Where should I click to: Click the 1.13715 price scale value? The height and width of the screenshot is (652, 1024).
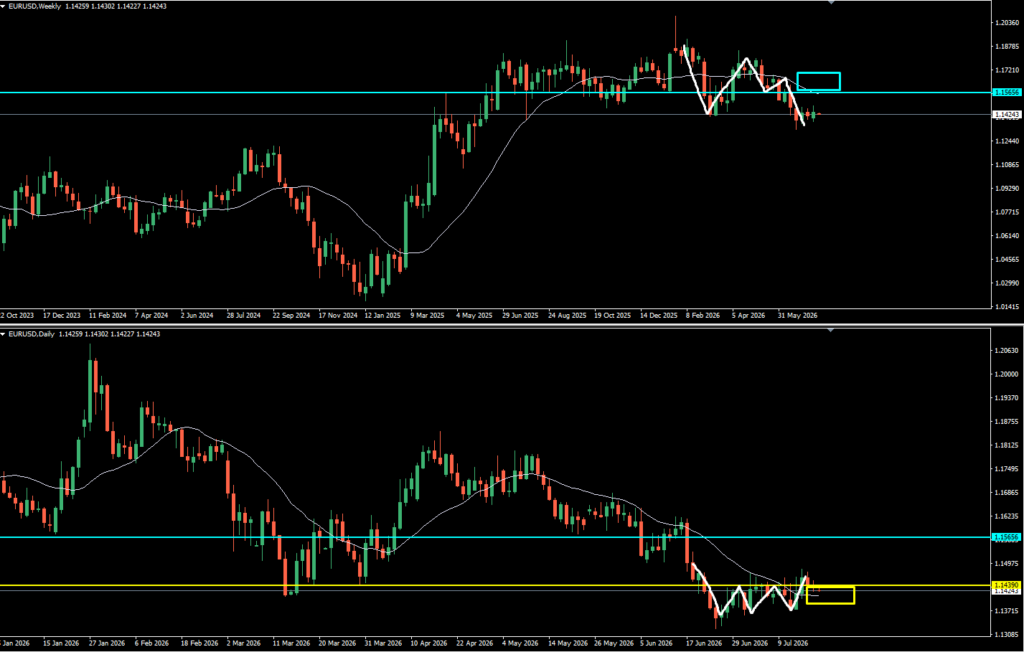pyautogui.click(x=1006, y=611)
